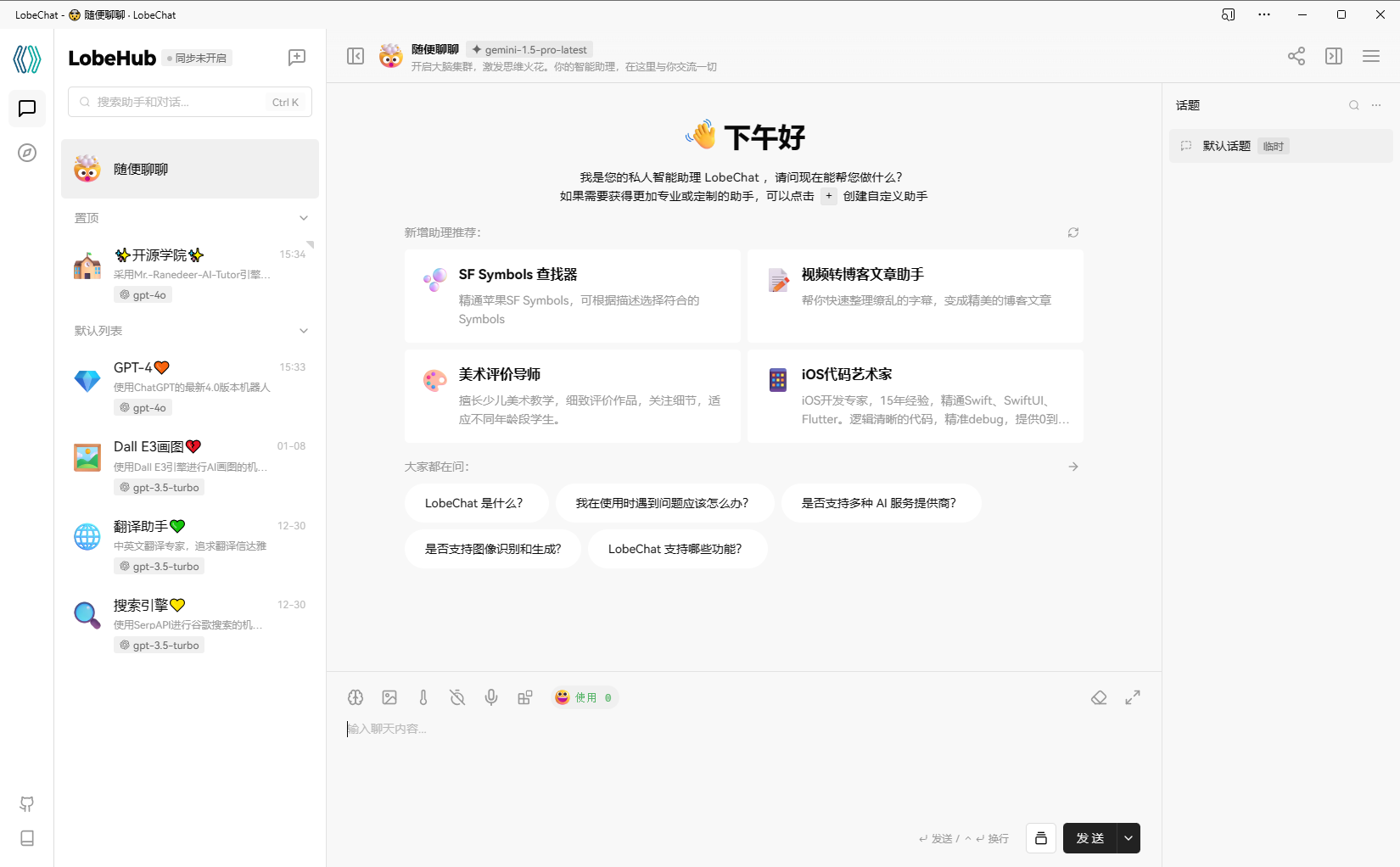The image size is (1400, 867).
Task: Open the 搜索引擎 session
Action: 190,624
